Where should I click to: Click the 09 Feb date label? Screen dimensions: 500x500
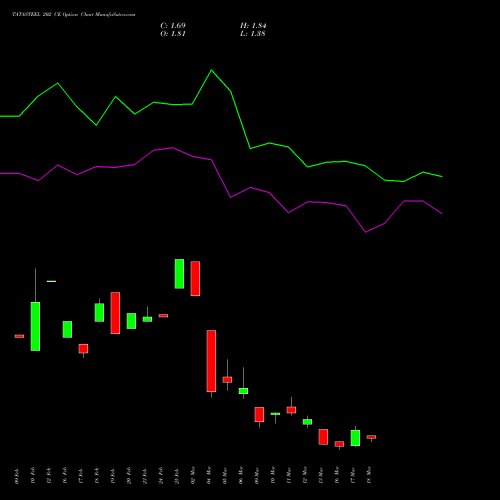click(x=17, y=476)
